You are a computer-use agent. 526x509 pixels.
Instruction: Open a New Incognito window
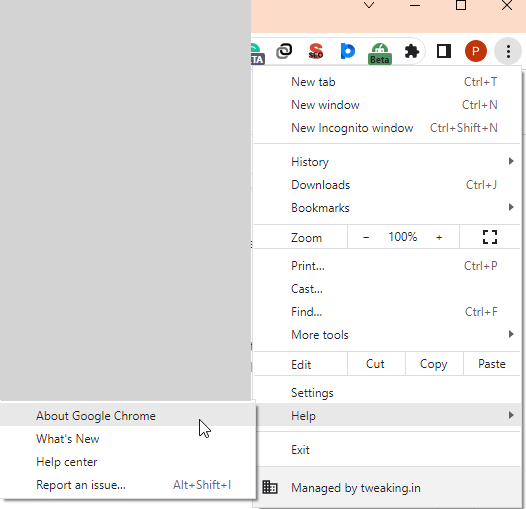(386, 128)
